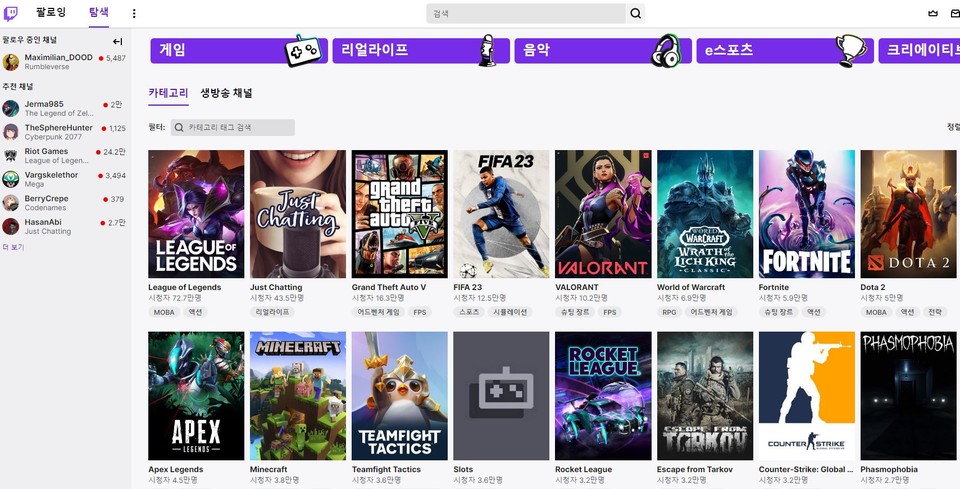Collapse the followed channels sidebar

click(118, 41)
